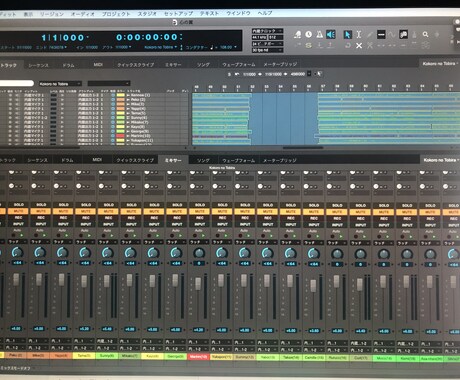Select the Pointer tool in the toolbar
This screenshot has width=460, height=380.
tap(347, 35)
